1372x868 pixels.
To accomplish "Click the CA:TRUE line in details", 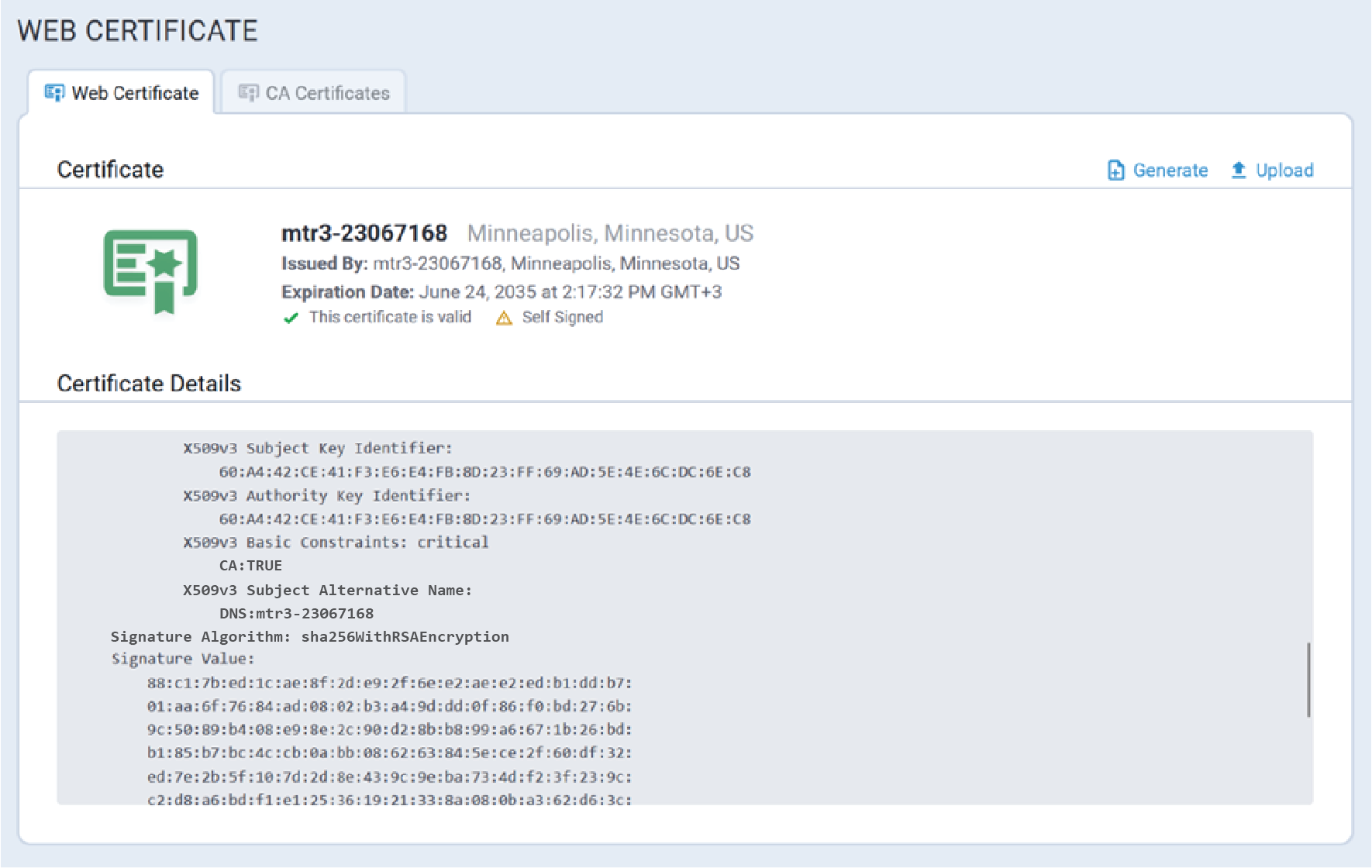I will point(250,566).
